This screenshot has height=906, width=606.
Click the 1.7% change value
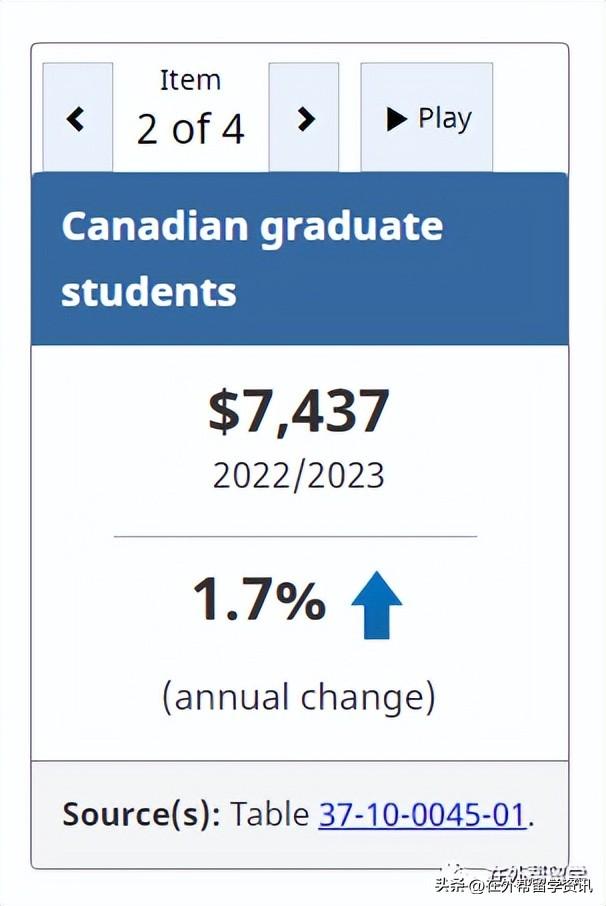[259, 600]
